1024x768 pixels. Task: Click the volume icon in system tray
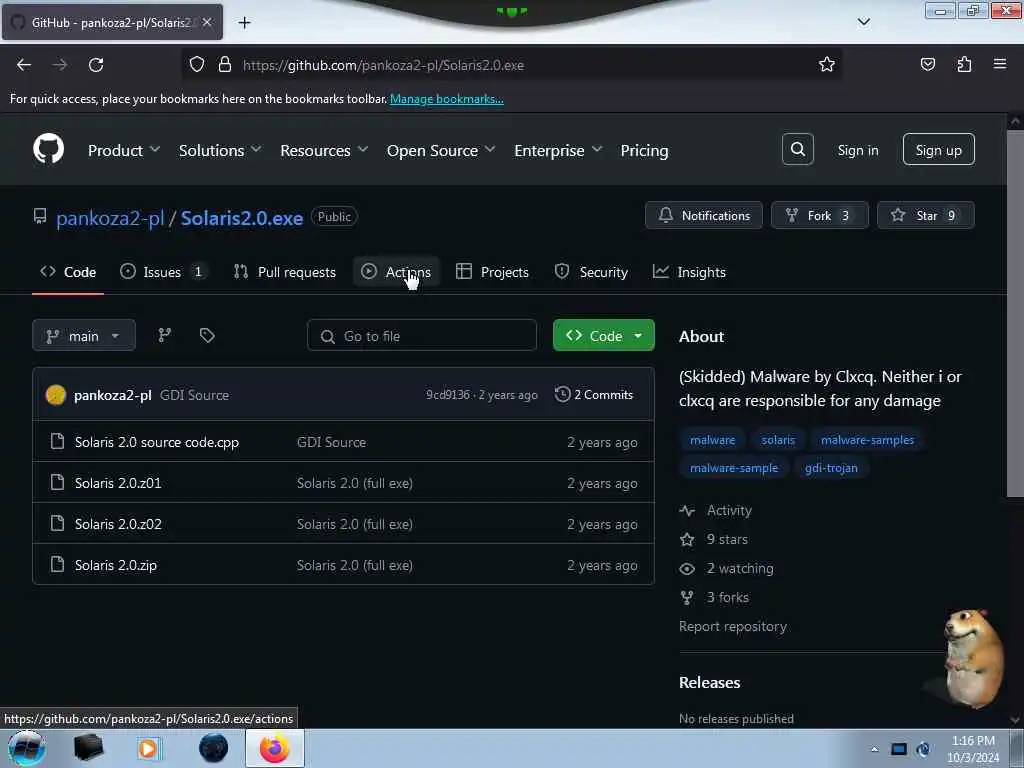[x=923, y=749]
